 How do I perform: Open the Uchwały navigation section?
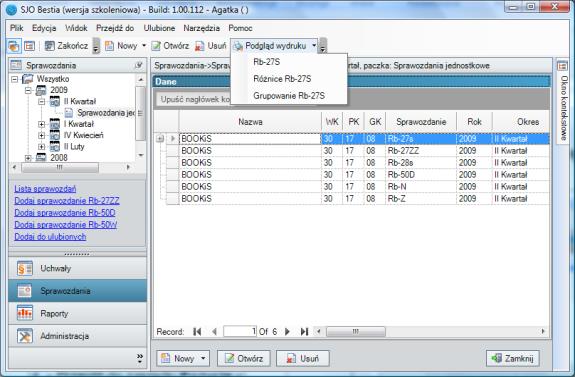click(x=77, y=268)
